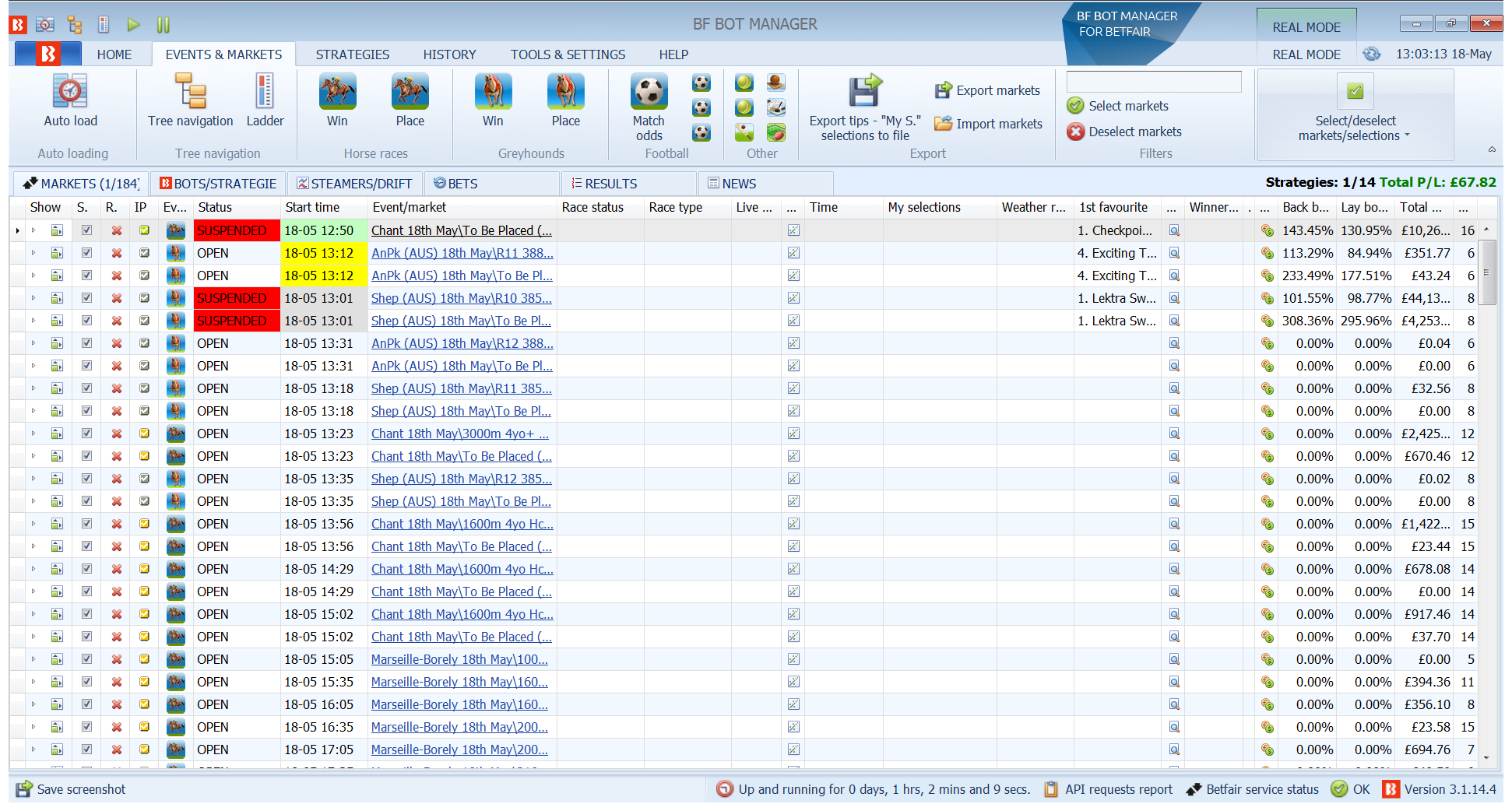This screenshot has height=811, width=1512.
Task: Click the Save screenshot icon
Action: [x=24, y=788]
